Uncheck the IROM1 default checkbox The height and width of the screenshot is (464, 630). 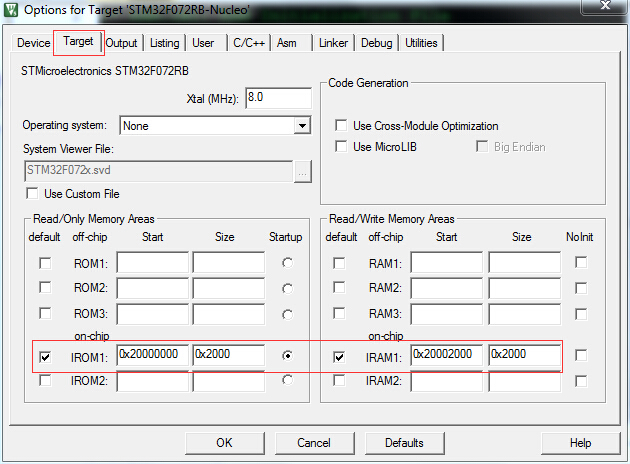coord(45,357)
